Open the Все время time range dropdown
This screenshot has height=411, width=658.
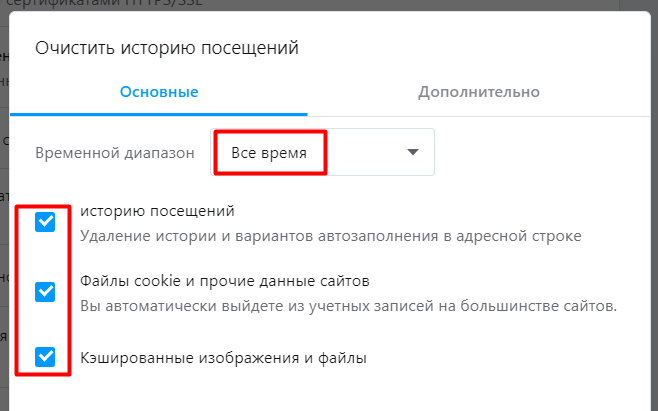(x=322, y=152)
